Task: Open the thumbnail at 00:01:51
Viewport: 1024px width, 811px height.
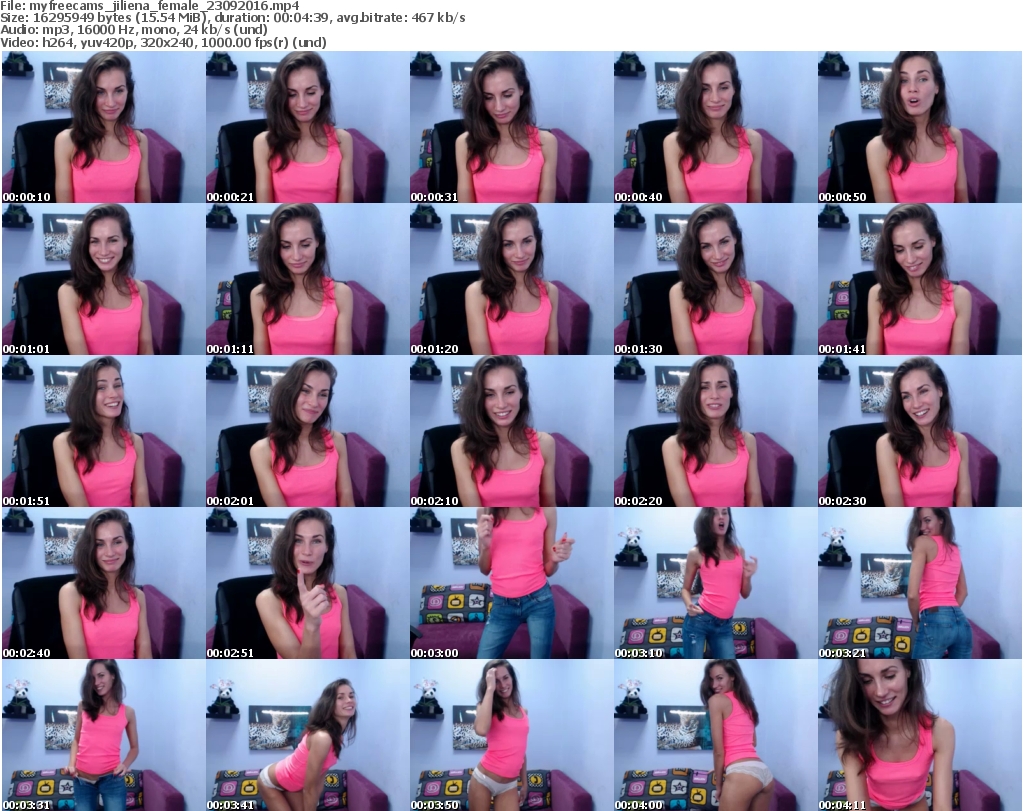Action: [x=103, y=431]
